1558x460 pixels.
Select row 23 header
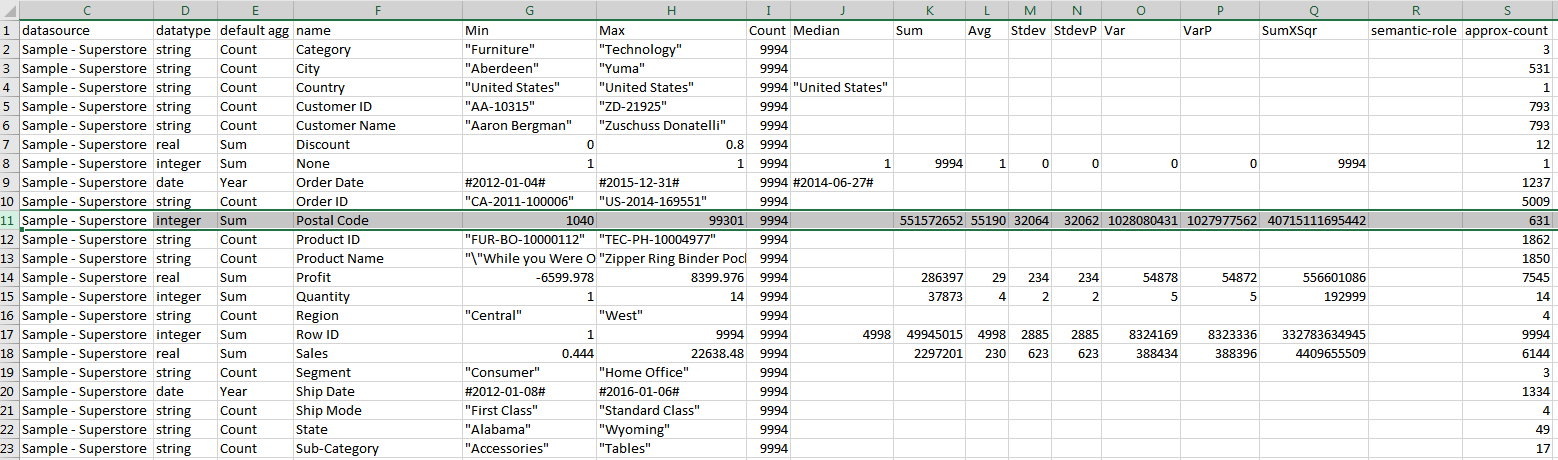[x=9, y=448]
